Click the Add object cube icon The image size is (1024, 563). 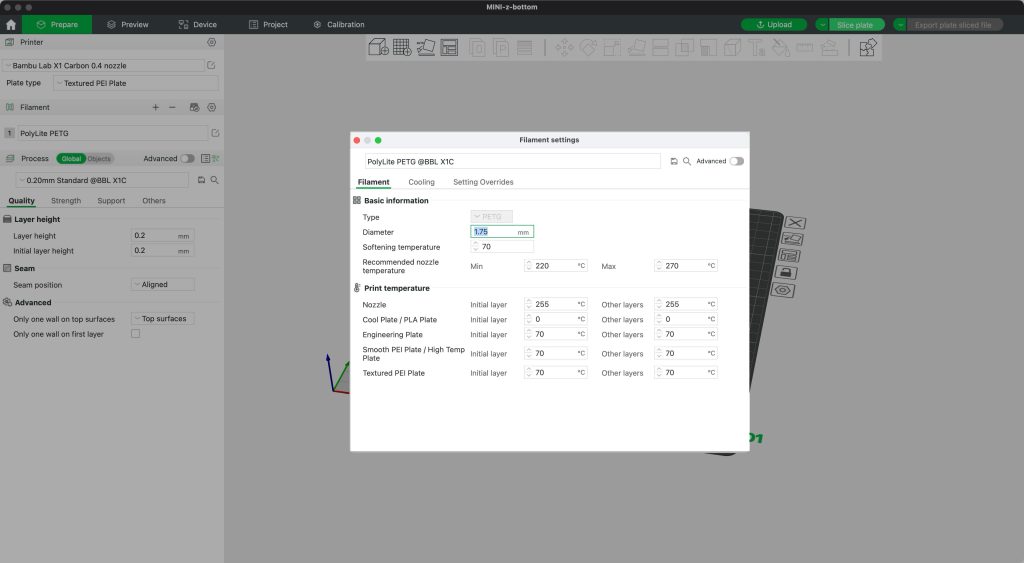click(x=378, y=47)
